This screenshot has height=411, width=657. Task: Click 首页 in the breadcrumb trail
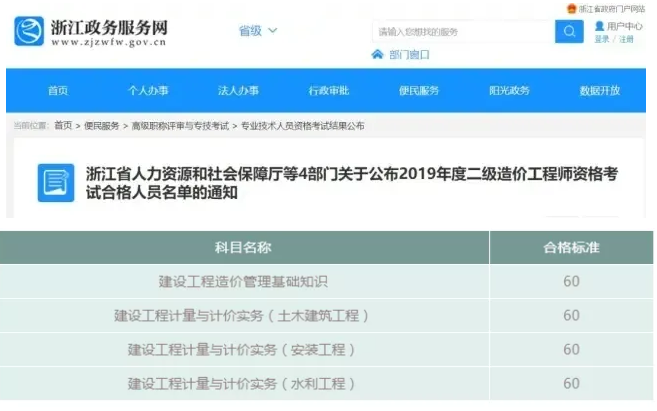click(63, 126)
